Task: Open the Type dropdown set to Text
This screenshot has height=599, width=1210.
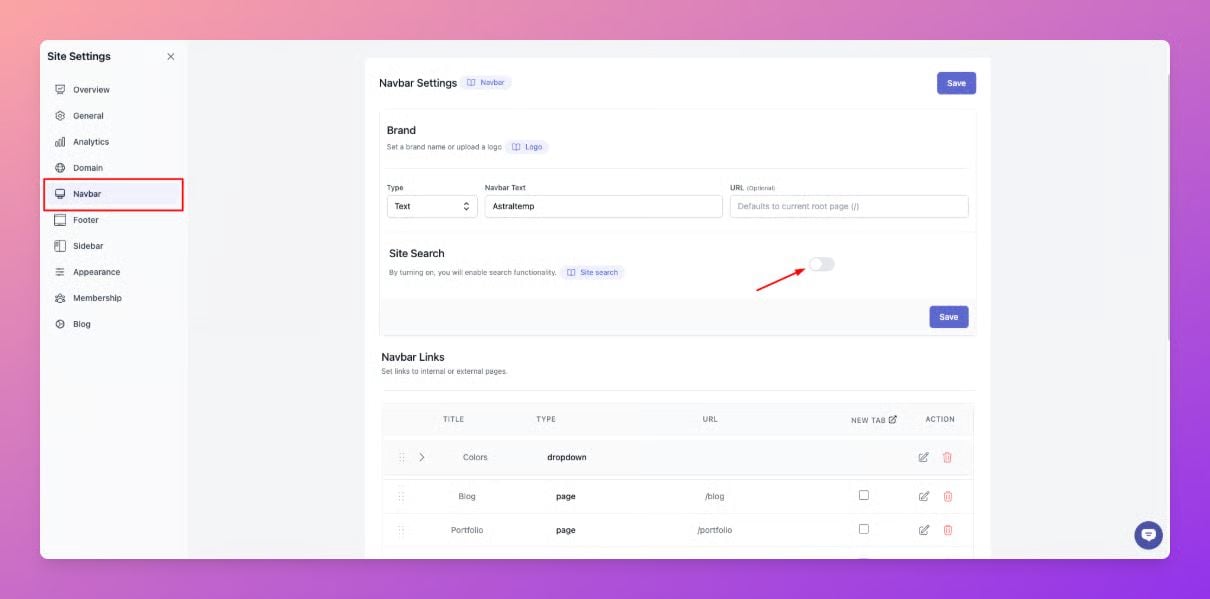Action: click(431, 206)
